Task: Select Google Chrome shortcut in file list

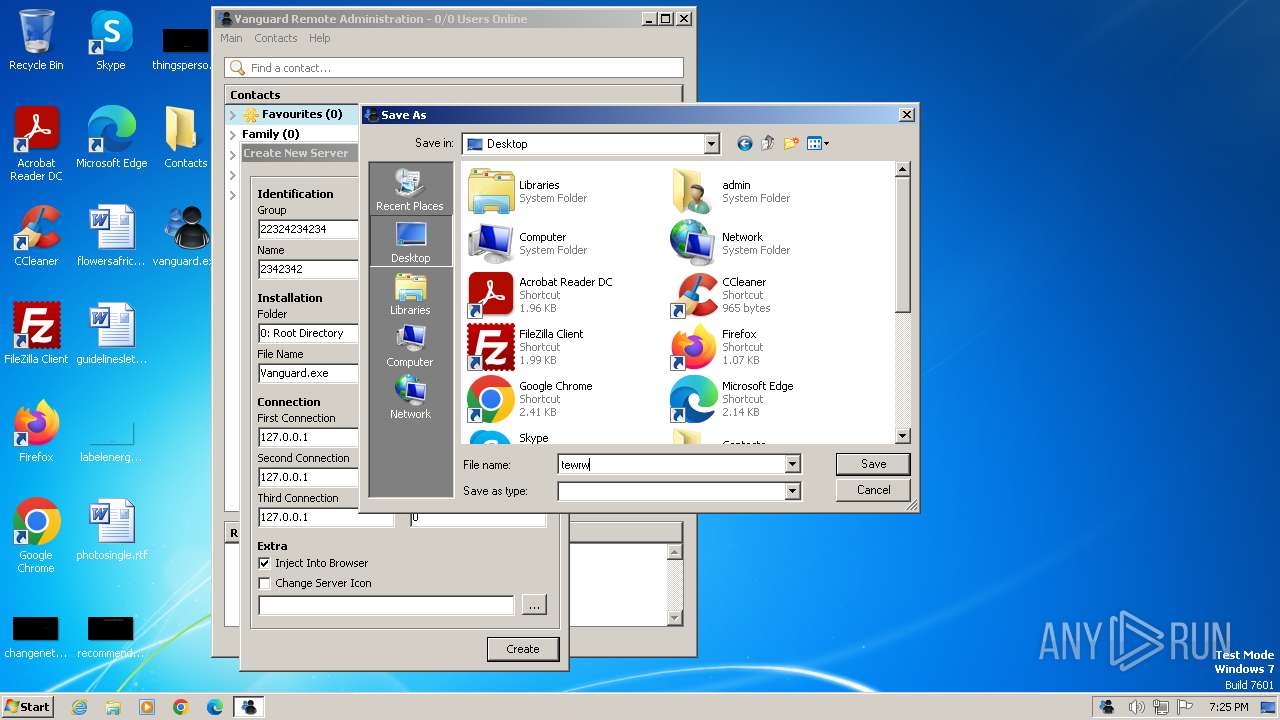Action: 532,399
